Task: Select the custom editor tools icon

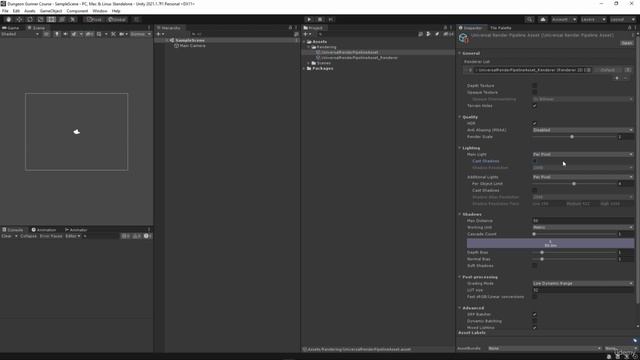Action: pos(72,20)
